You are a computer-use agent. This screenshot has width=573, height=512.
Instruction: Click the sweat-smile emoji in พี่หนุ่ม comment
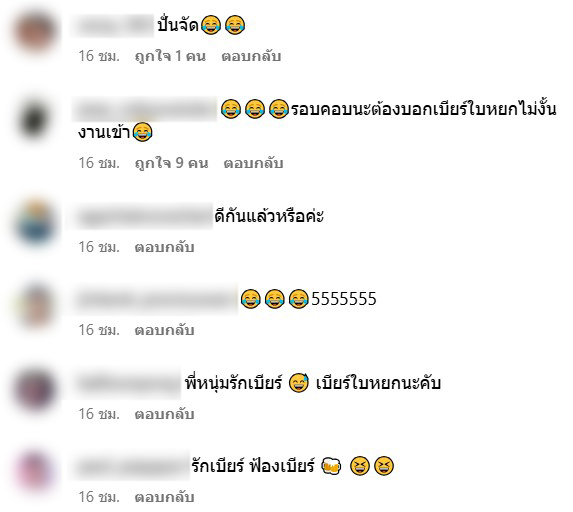[x=299, y=383]
